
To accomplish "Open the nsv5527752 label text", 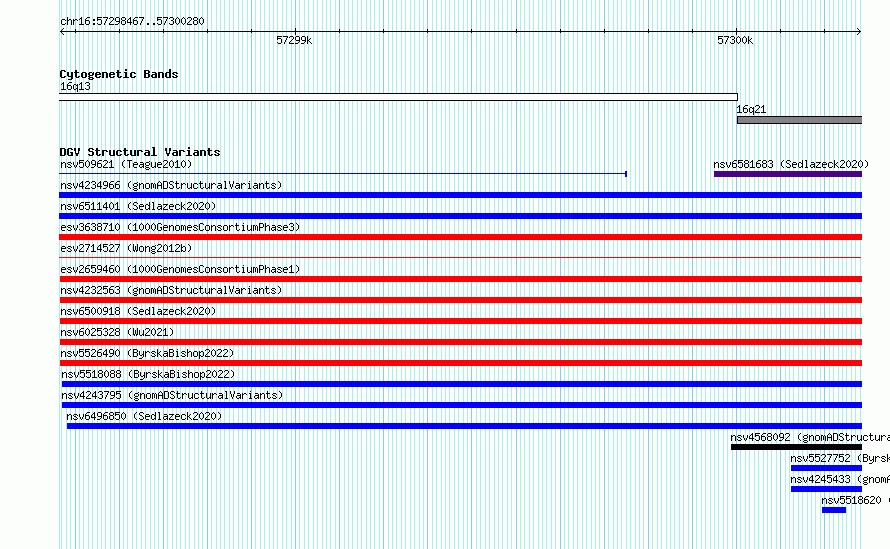I will [x=840, y=458].
